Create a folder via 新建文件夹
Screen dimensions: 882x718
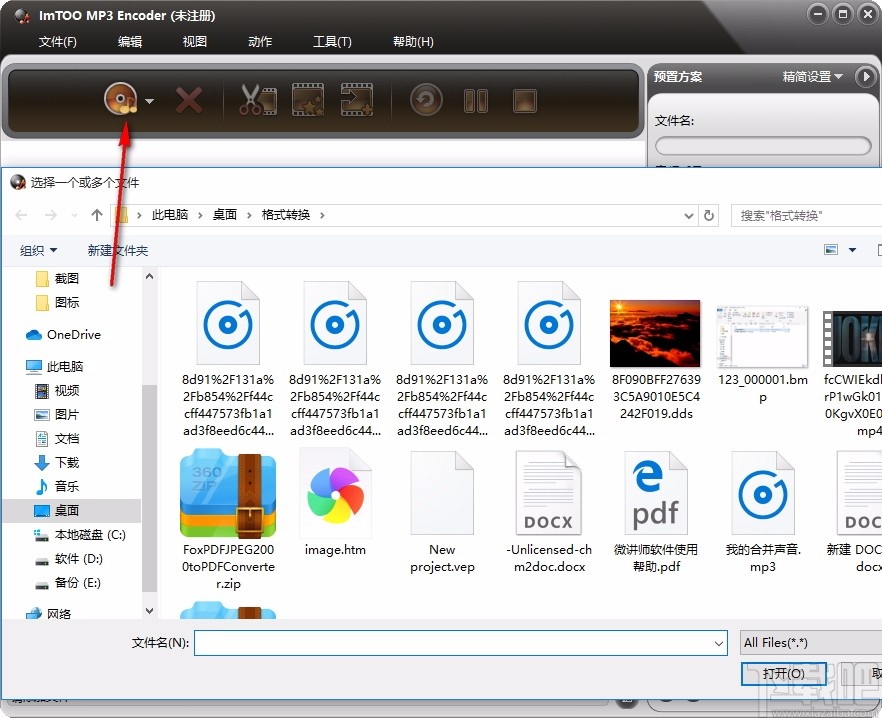(117, 249)
